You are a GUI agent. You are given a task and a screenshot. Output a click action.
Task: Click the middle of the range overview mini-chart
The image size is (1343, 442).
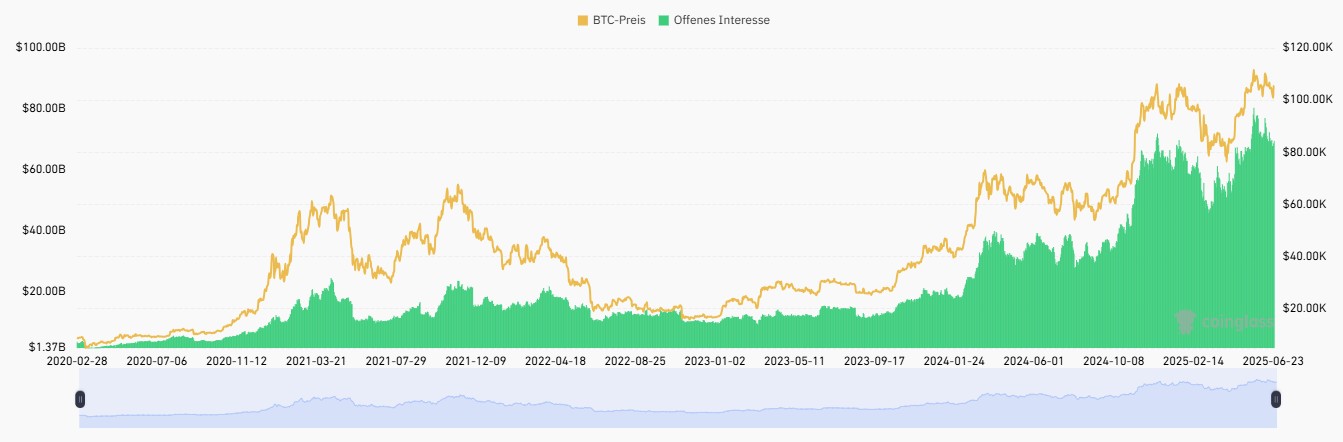click(678, 399)
